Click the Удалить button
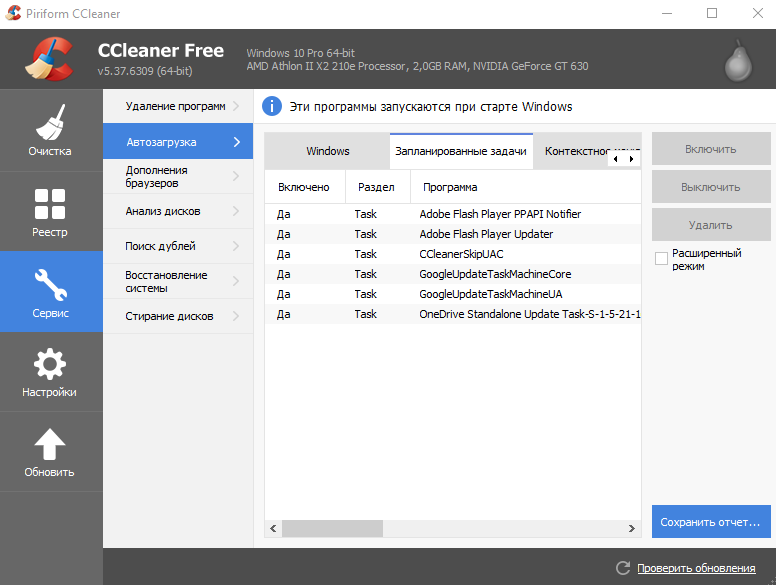Screen dimensions: 776x585 click(x=711, y=225)
